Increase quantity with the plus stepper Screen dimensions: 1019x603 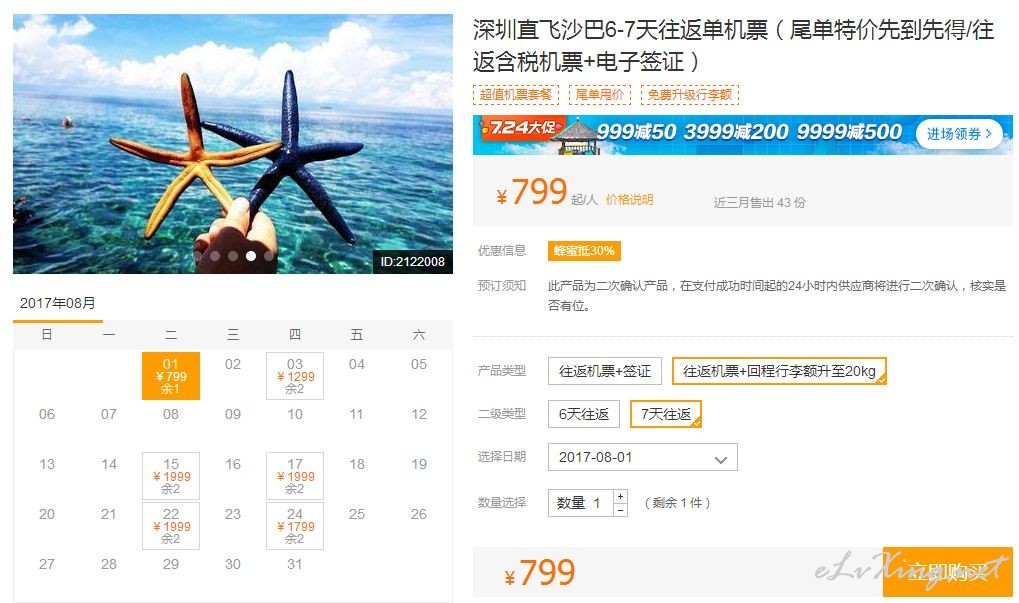pos(621,496)
